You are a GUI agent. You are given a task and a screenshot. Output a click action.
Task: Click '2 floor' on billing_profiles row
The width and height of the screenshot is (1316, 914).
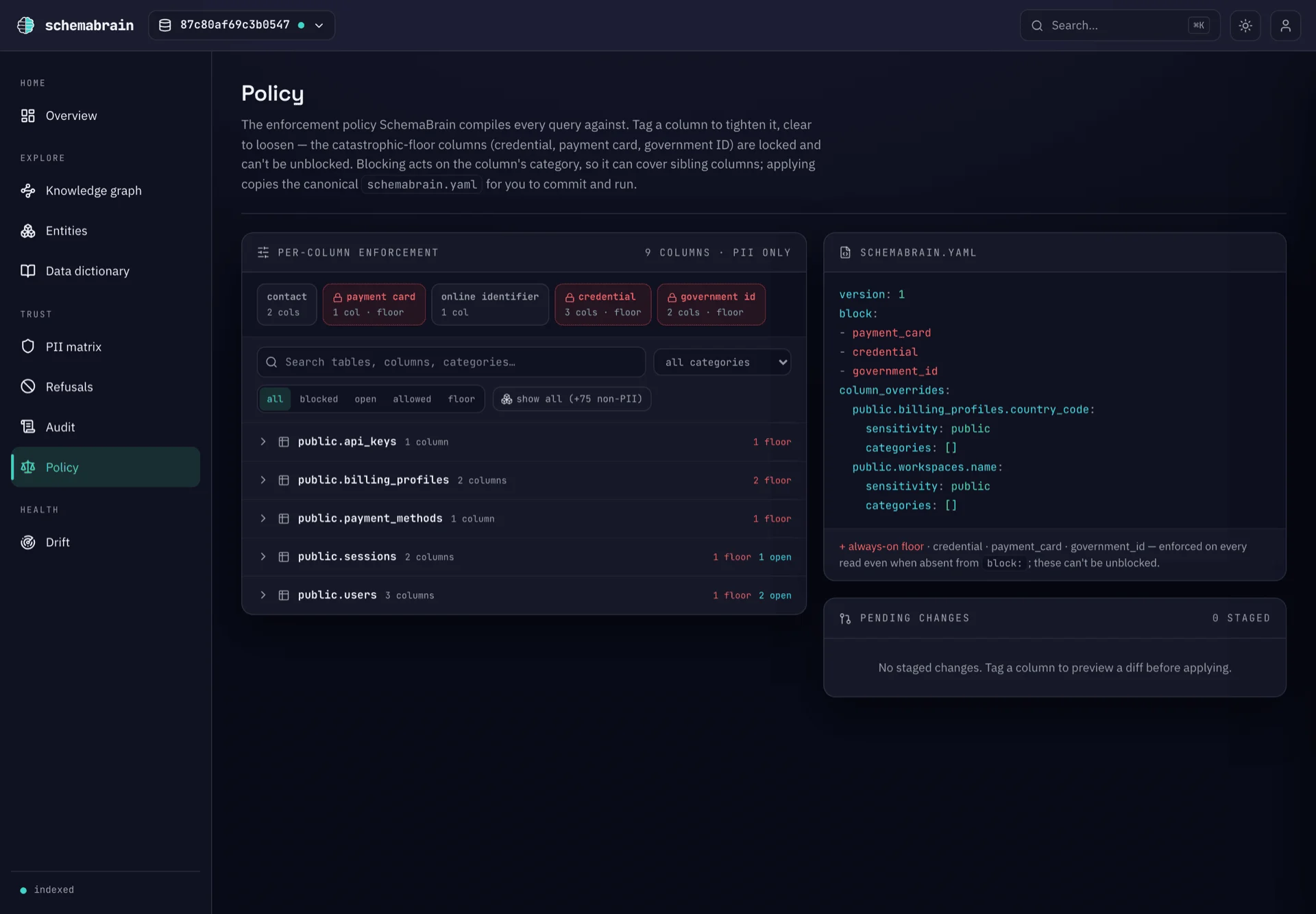[x=772, y=481]
